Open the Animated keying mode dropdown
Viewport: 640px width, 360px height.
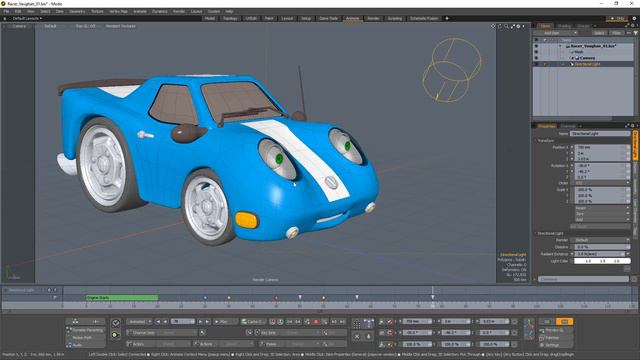pos(139,322)
